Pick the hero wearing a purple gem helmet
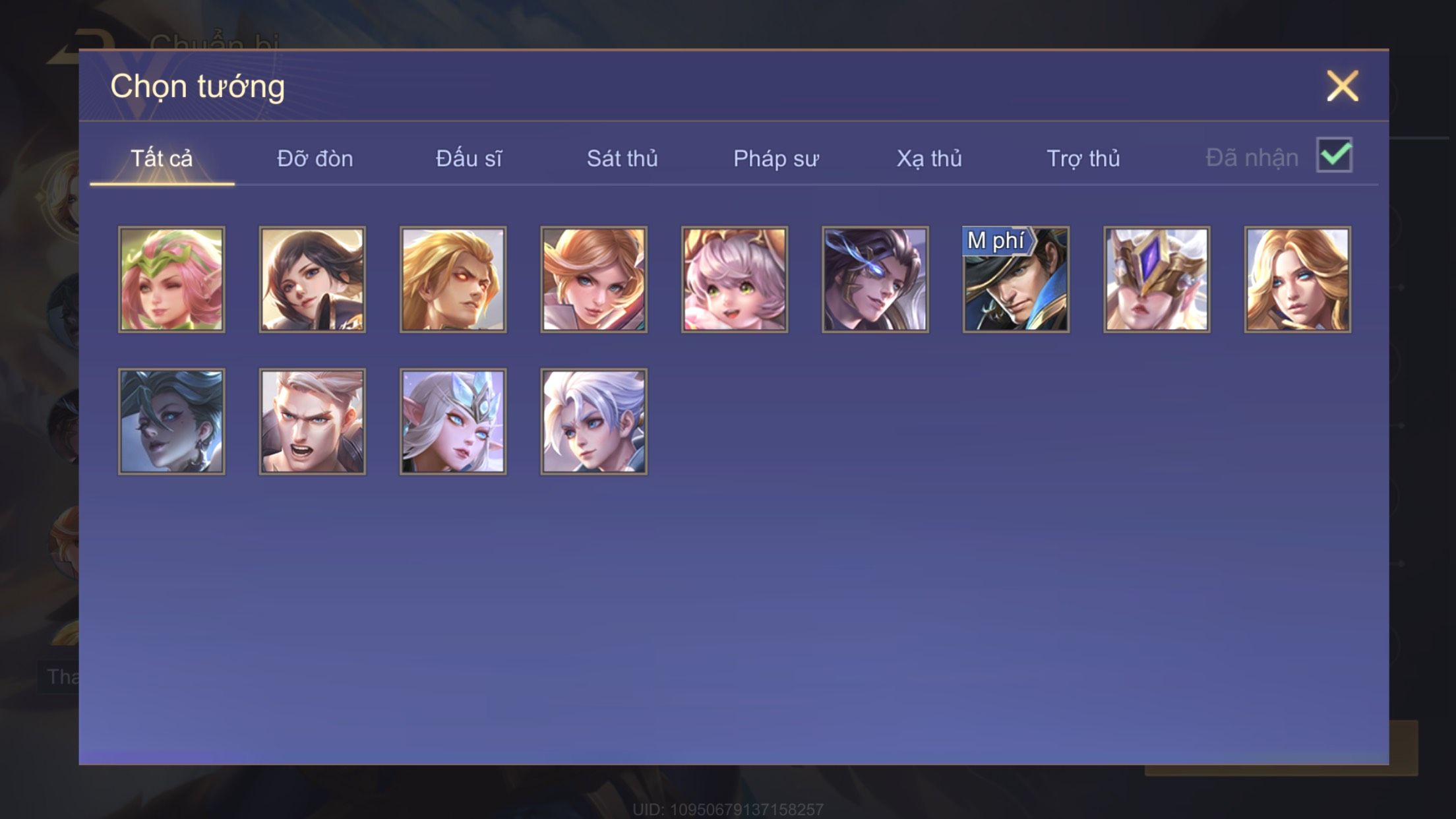The height and width of the screenshot is (819, 1456). pyautogui.click(x=1157, y=280)
